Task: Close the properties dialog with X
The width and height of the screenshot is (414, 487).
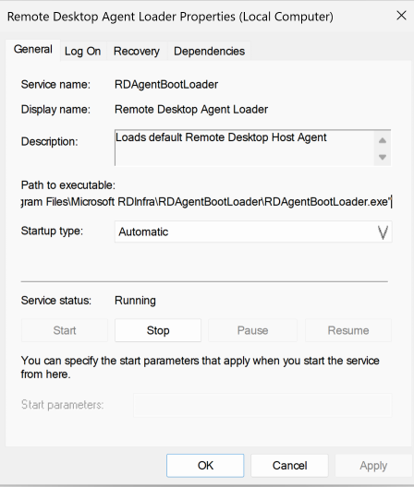Action: [401, 15]
